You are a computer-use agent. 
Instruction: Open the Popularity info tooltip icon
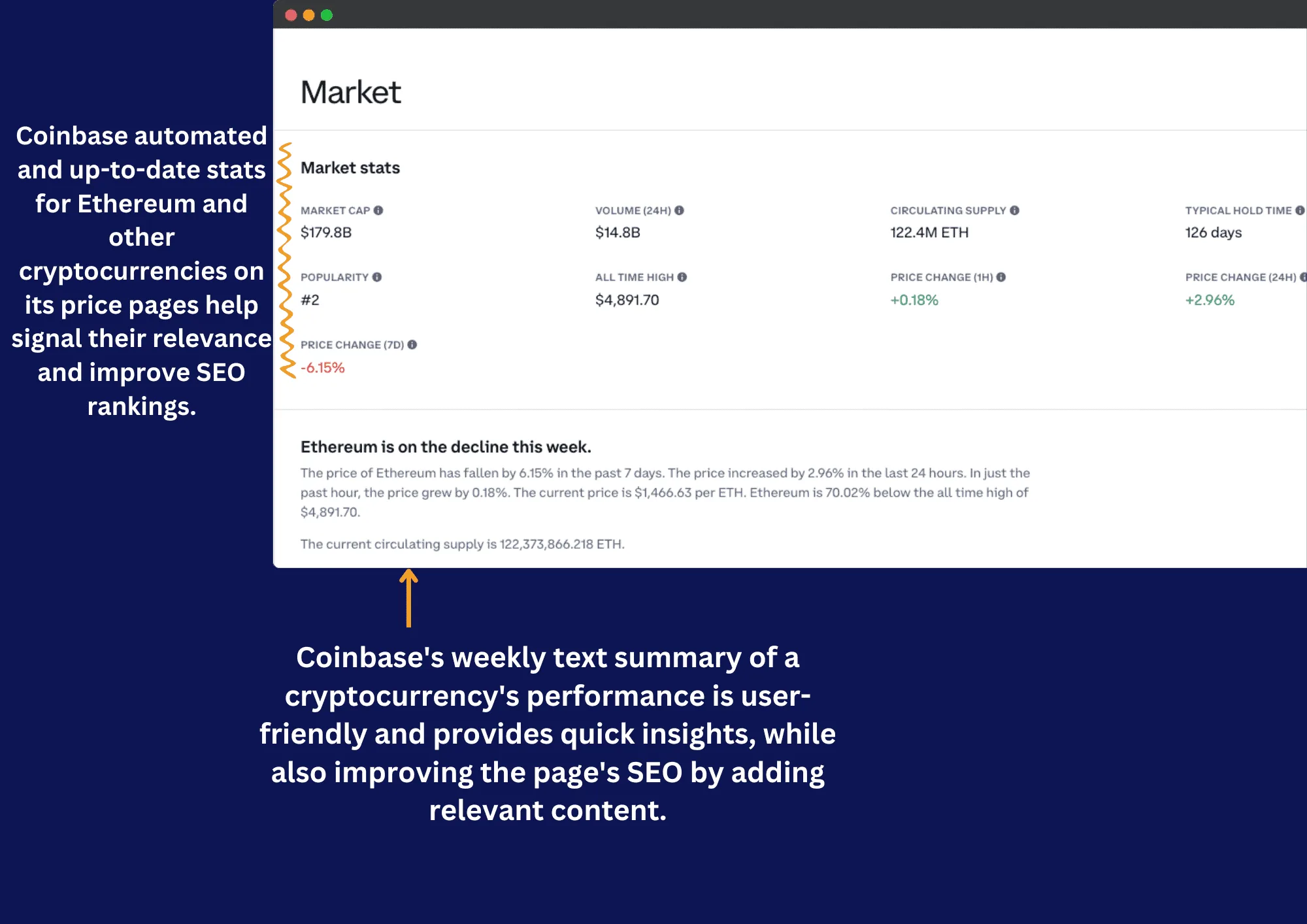(376, 277)
